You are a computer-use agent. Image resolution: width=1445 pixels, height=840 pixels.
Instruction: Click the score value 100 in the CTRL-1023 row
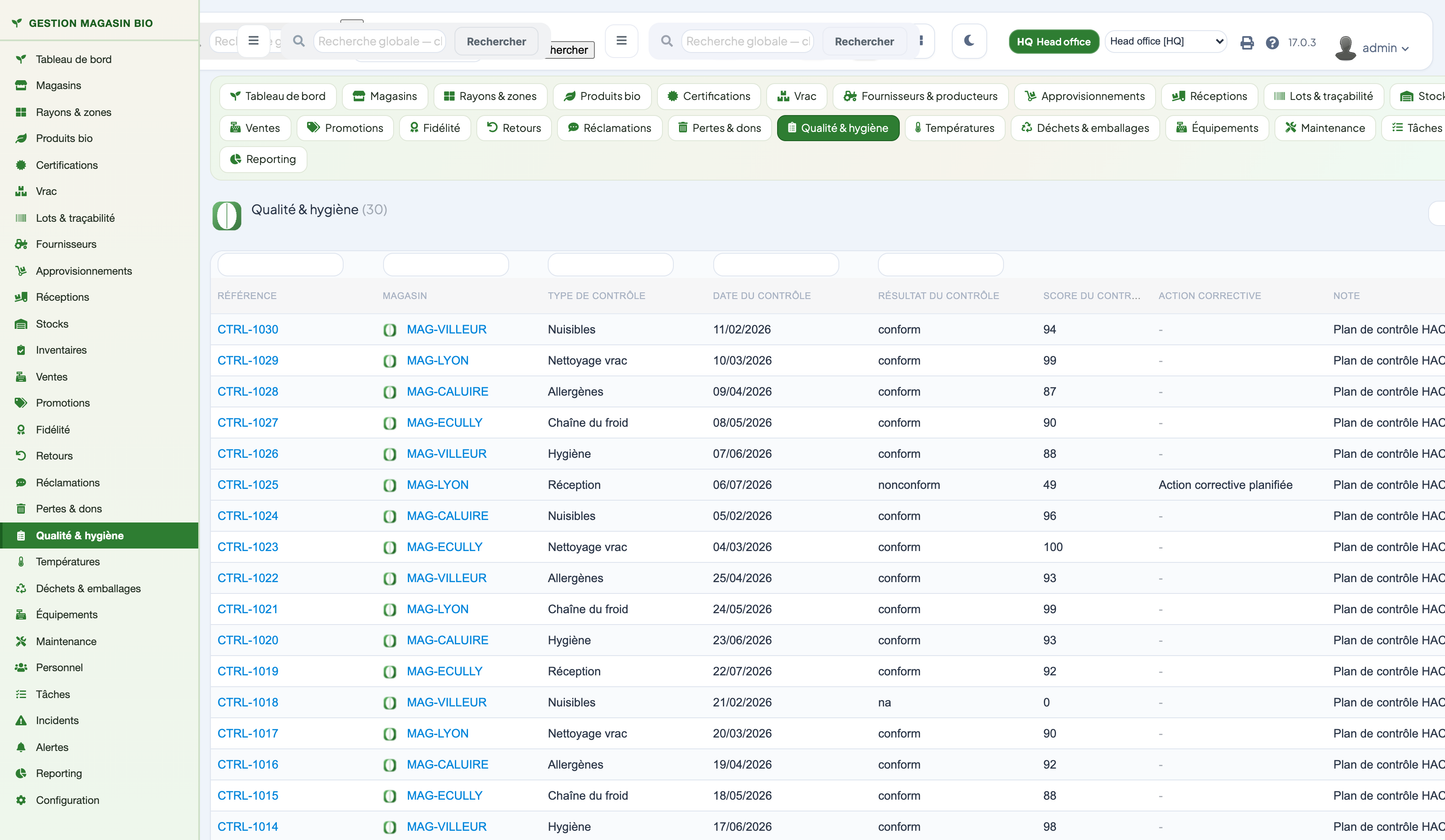(1053, 547)
